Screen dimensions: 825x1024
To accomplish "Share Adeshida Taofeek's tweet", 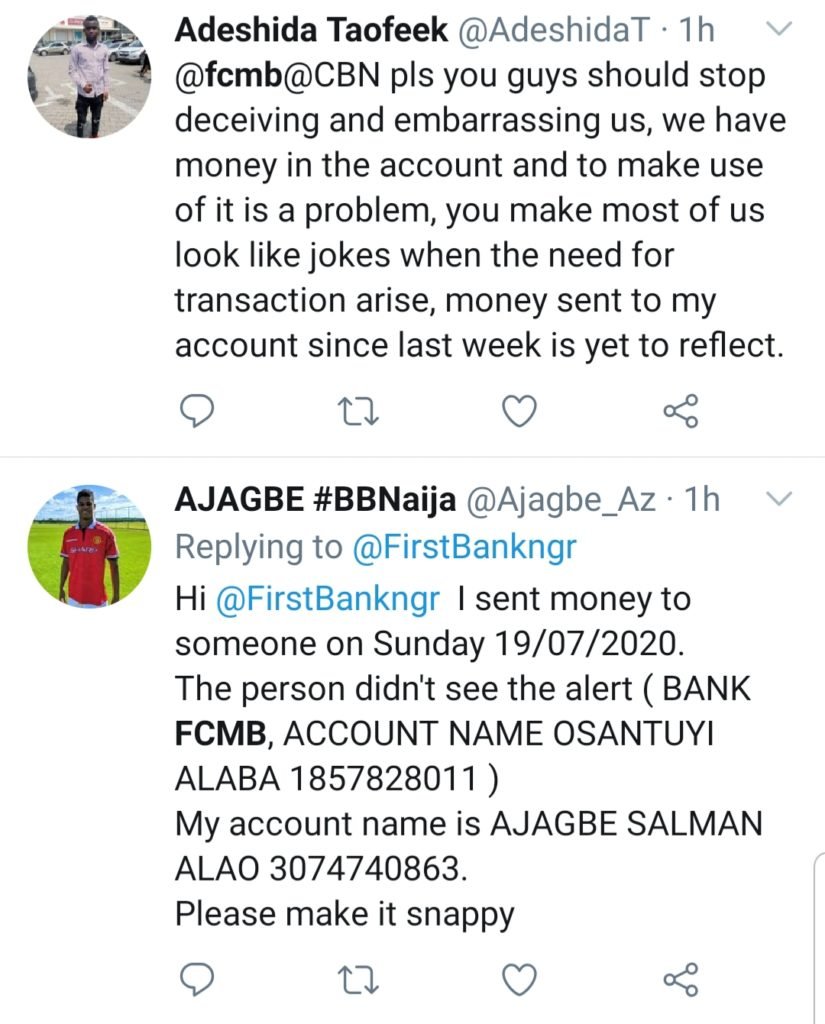I will [682, 410].
